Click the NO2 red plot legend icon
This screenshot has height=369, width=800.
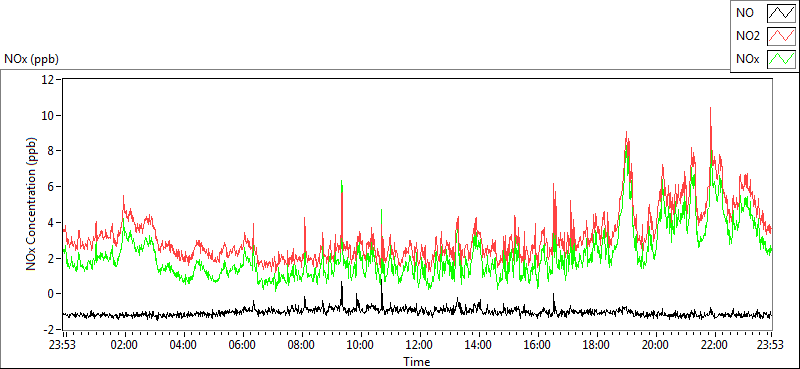click(782, 36)
